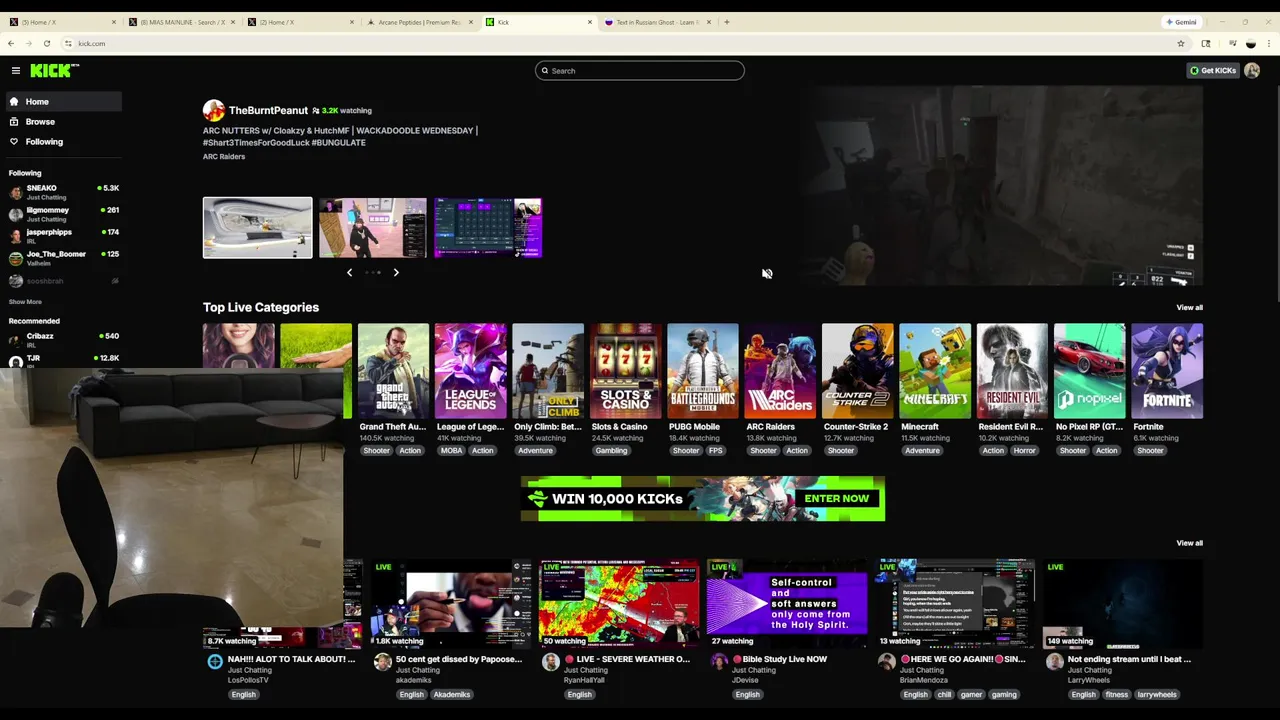Open PUBG Mobile category cover

[703, 370]
